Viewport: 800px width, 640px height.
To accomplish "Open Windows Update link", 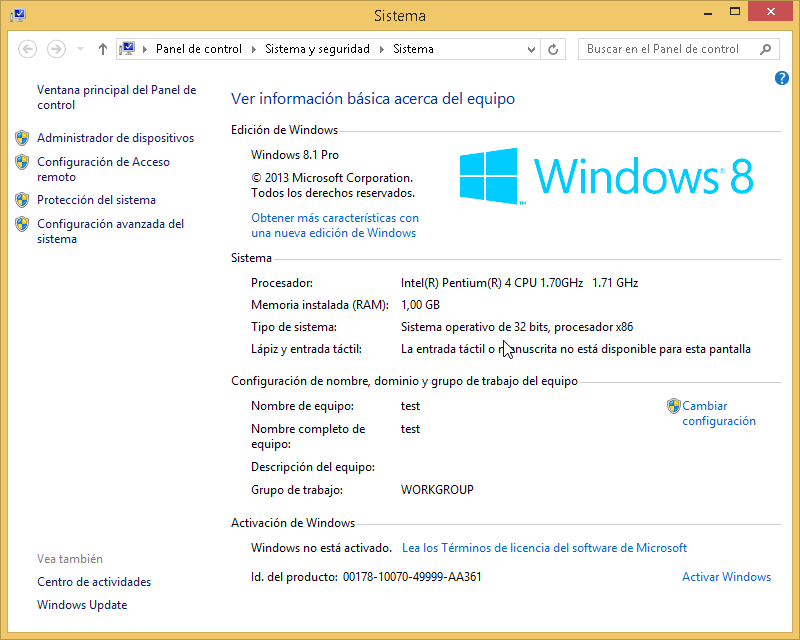I will [x=82, y=605].
